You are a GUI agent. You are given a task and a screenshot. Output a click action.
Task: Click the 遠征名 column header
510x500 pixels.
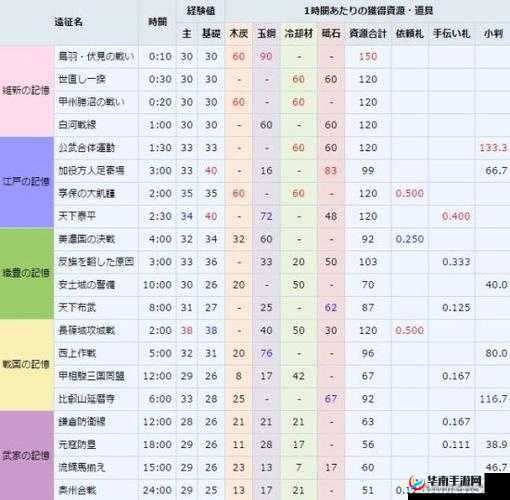pyautogui.click(x=69, y=22)
